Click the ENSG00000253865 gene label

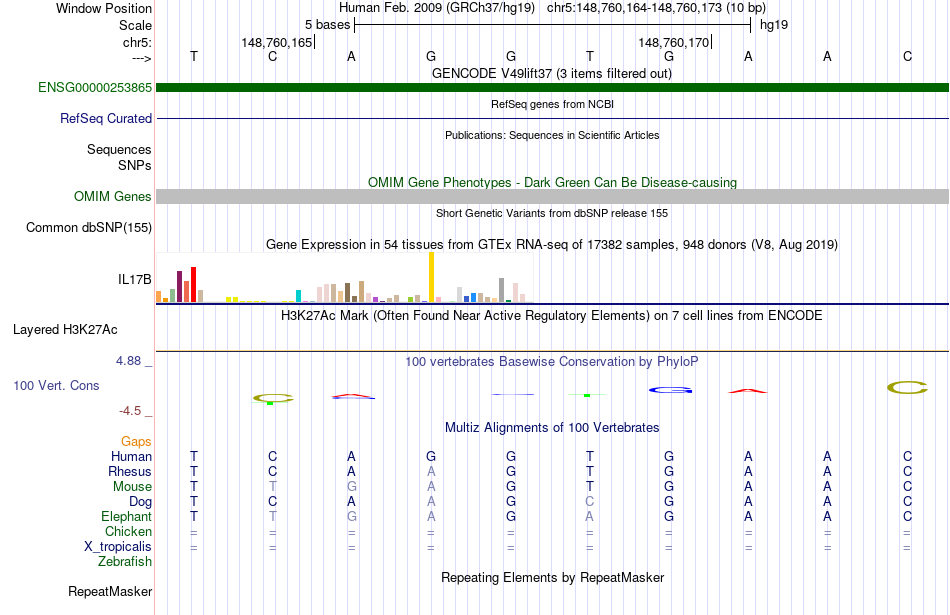click(x=95, y=87)
